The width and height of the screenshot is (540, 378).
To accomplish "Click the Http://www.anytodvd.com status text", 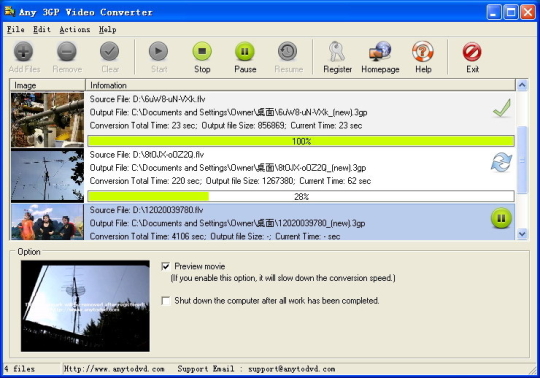I will click(x=114, y=369).
